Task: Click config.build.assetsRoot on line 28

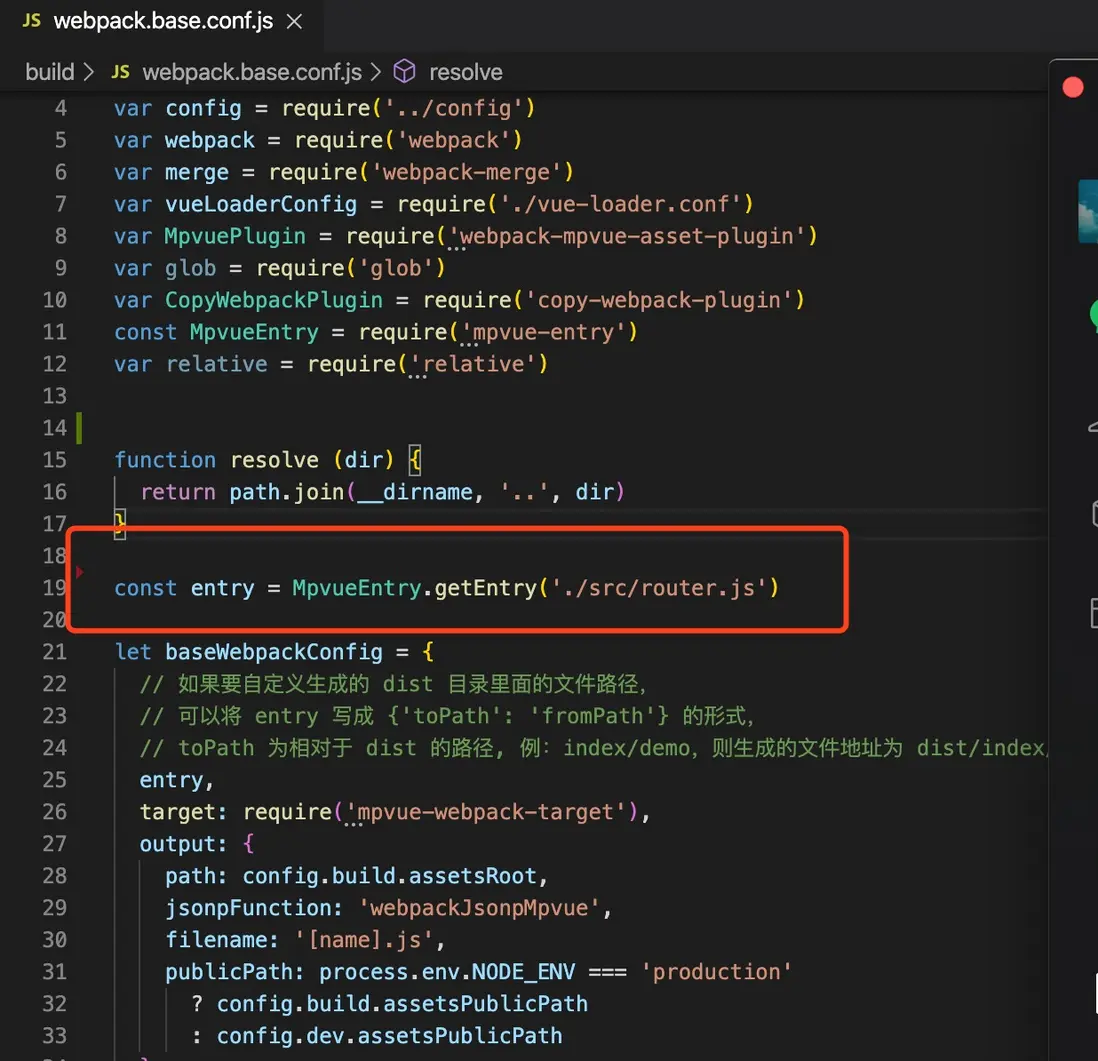Action: click(389, 876)
